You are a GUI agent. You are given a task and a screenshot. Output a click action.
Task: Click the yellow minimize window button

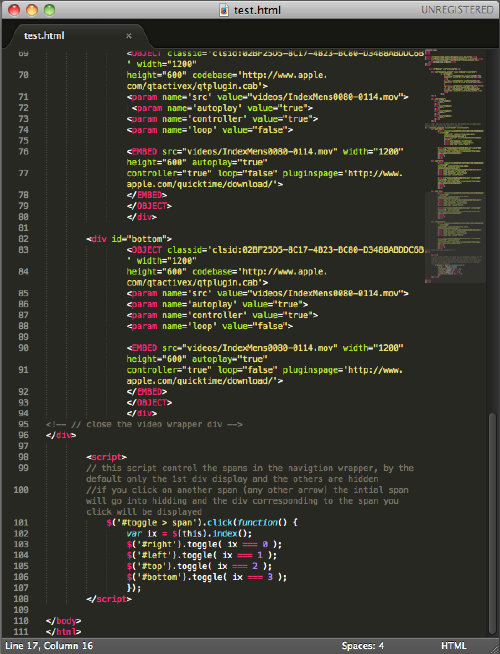(x=32, y=10)
